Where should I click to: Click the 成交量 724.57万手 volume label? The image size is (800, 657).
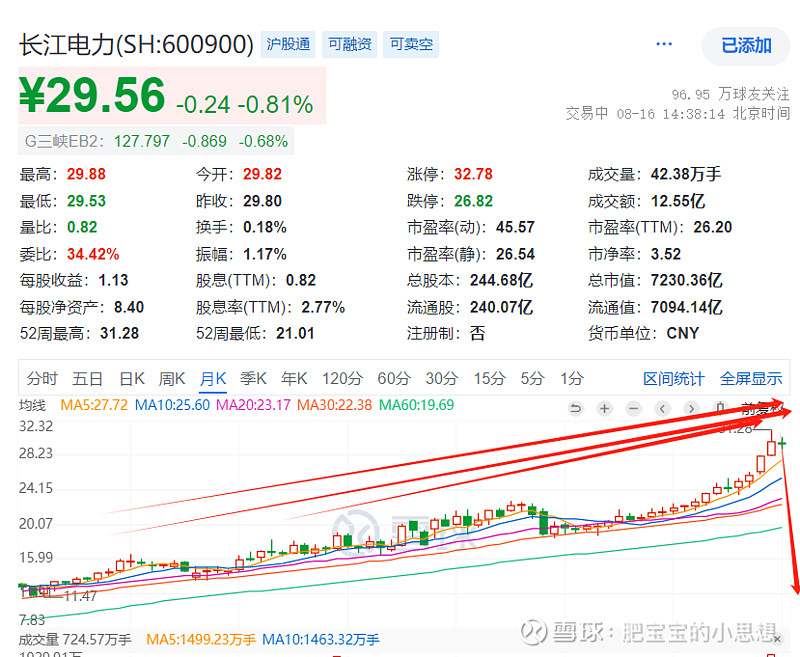pyautogui.click(x=75, y=639)
